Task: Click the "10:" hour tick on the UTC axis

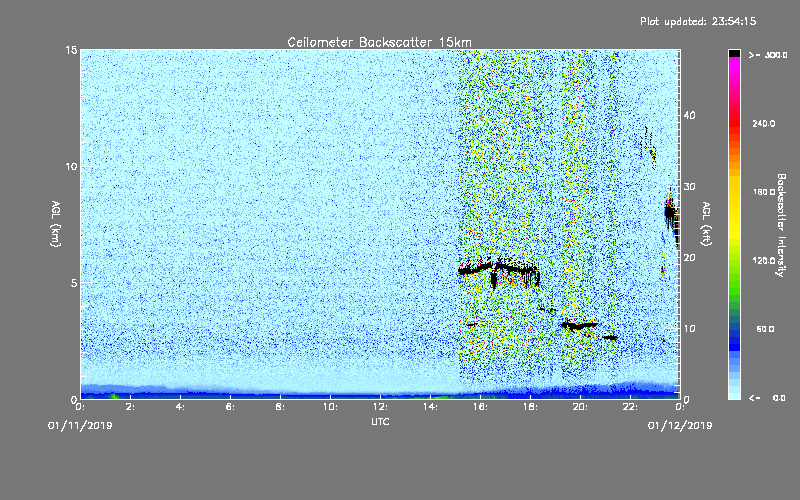Action: point(331,407)
